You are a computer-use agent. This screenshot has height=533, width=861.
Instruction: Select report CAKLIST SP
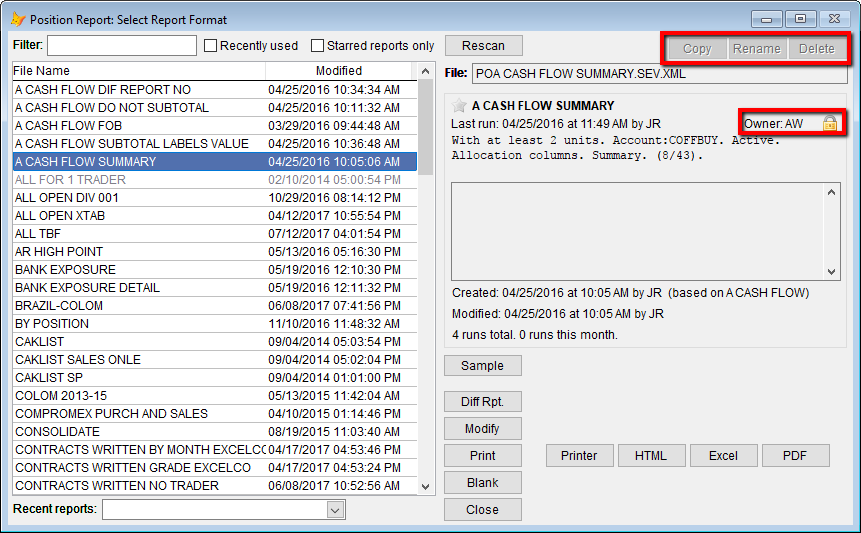(x=215, y=378)
